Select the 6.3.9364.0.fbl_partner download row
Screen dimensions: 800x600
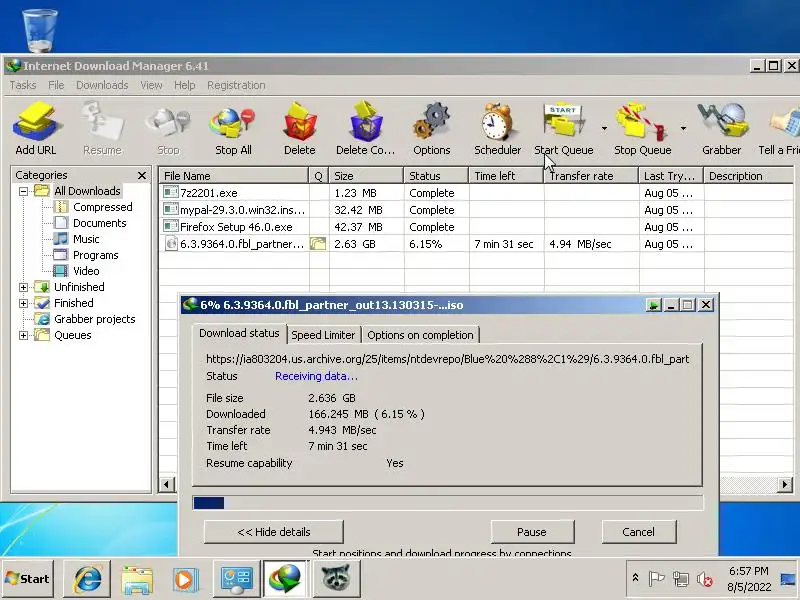pos(476,244)
